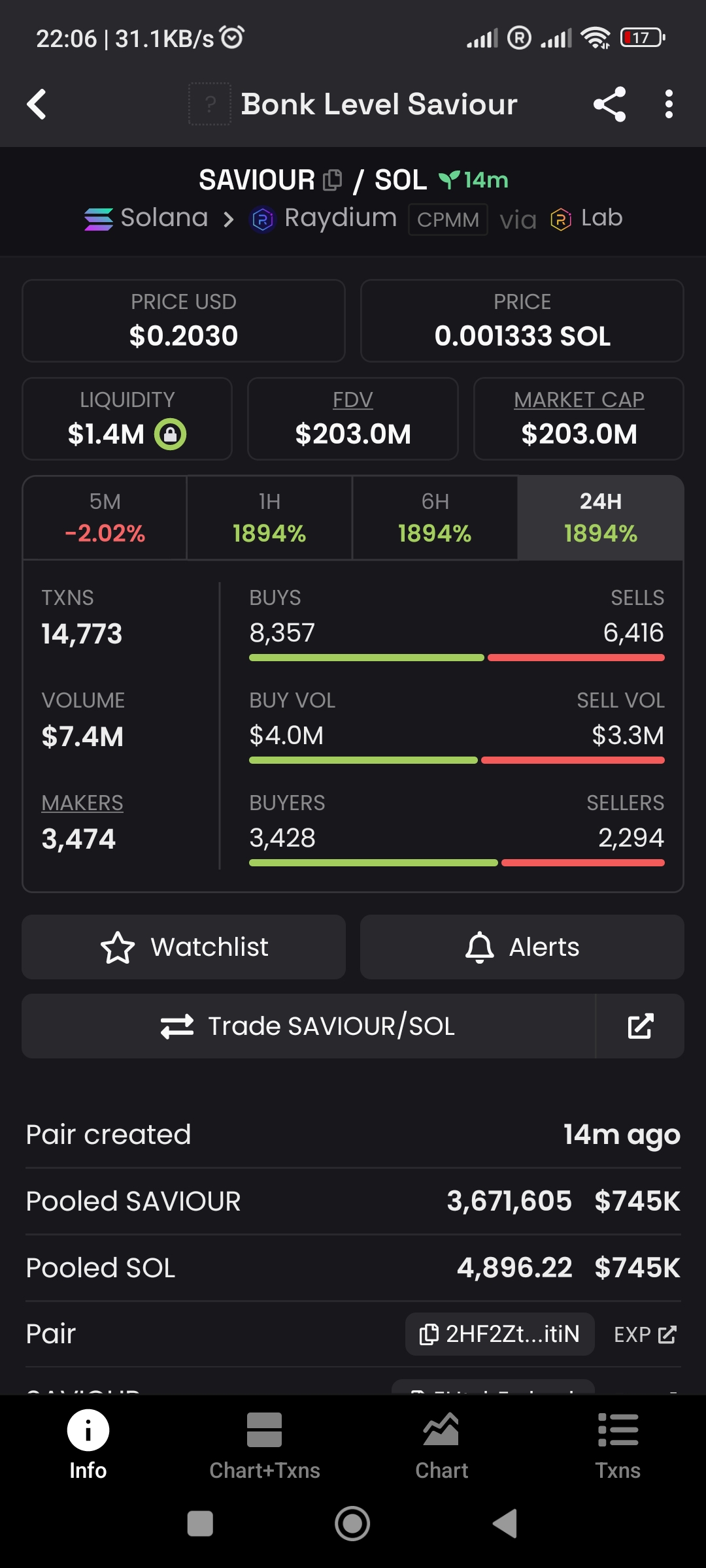The height and width of the screenshot is (1568, 706).
Task: Switch to the Txns bottom tab
Action: point(618,1446)
